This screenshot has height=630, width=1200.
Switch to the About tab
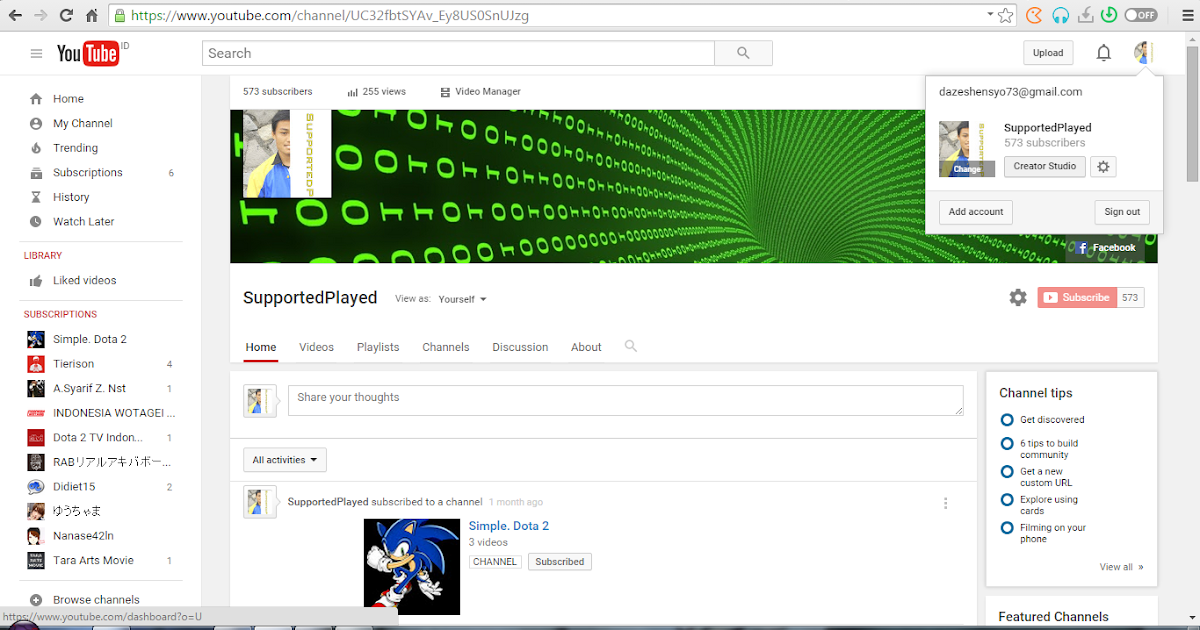pos(586,347)
